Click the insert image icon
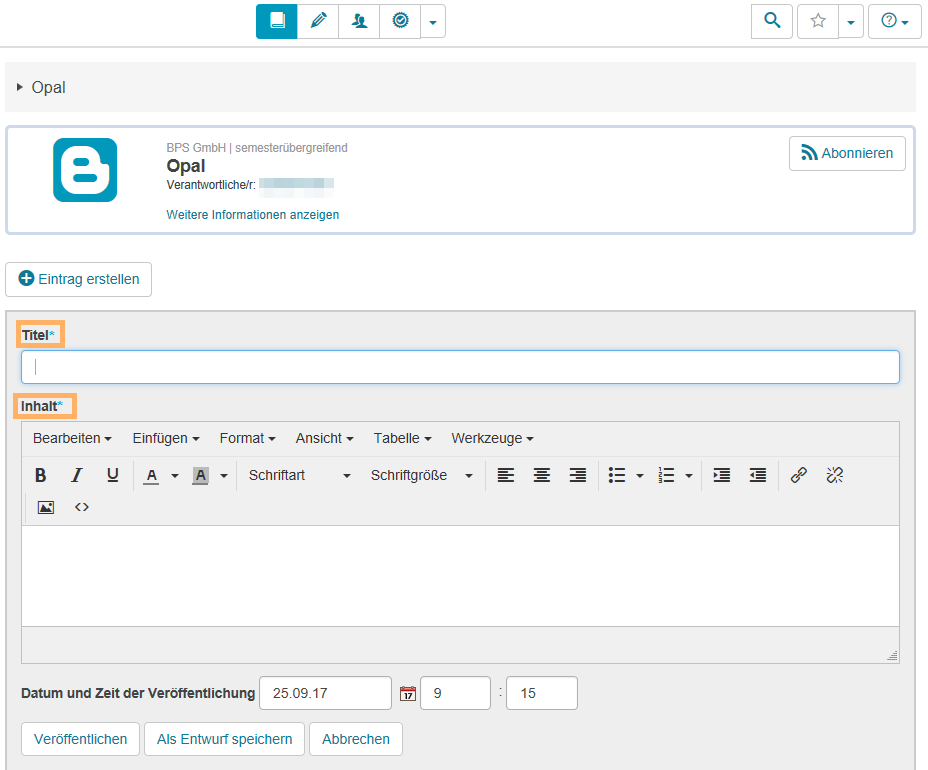The height and width of the screenshot is (770, 928). (x=45, y=507)
